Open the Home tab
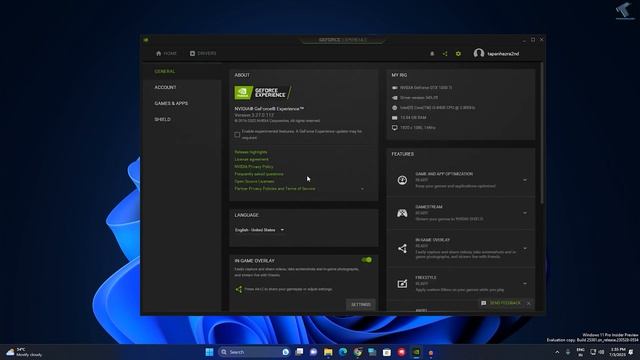Image resolution: width=640 pixels, height=360 pixels. point(166,53)
